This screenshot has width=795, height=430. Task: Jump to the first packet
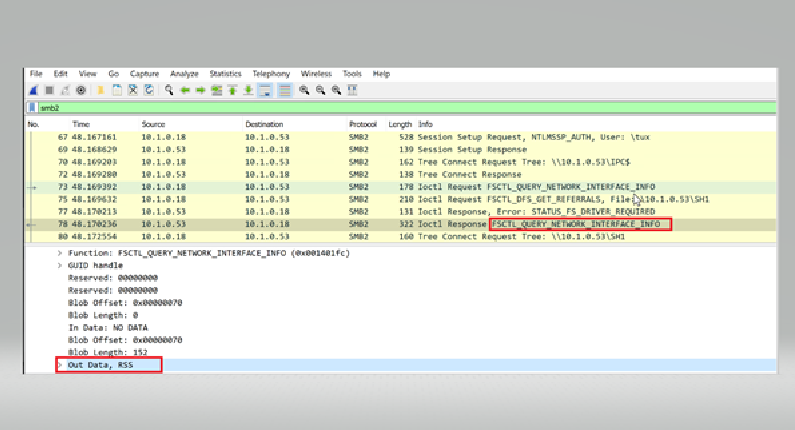[232, 90]
